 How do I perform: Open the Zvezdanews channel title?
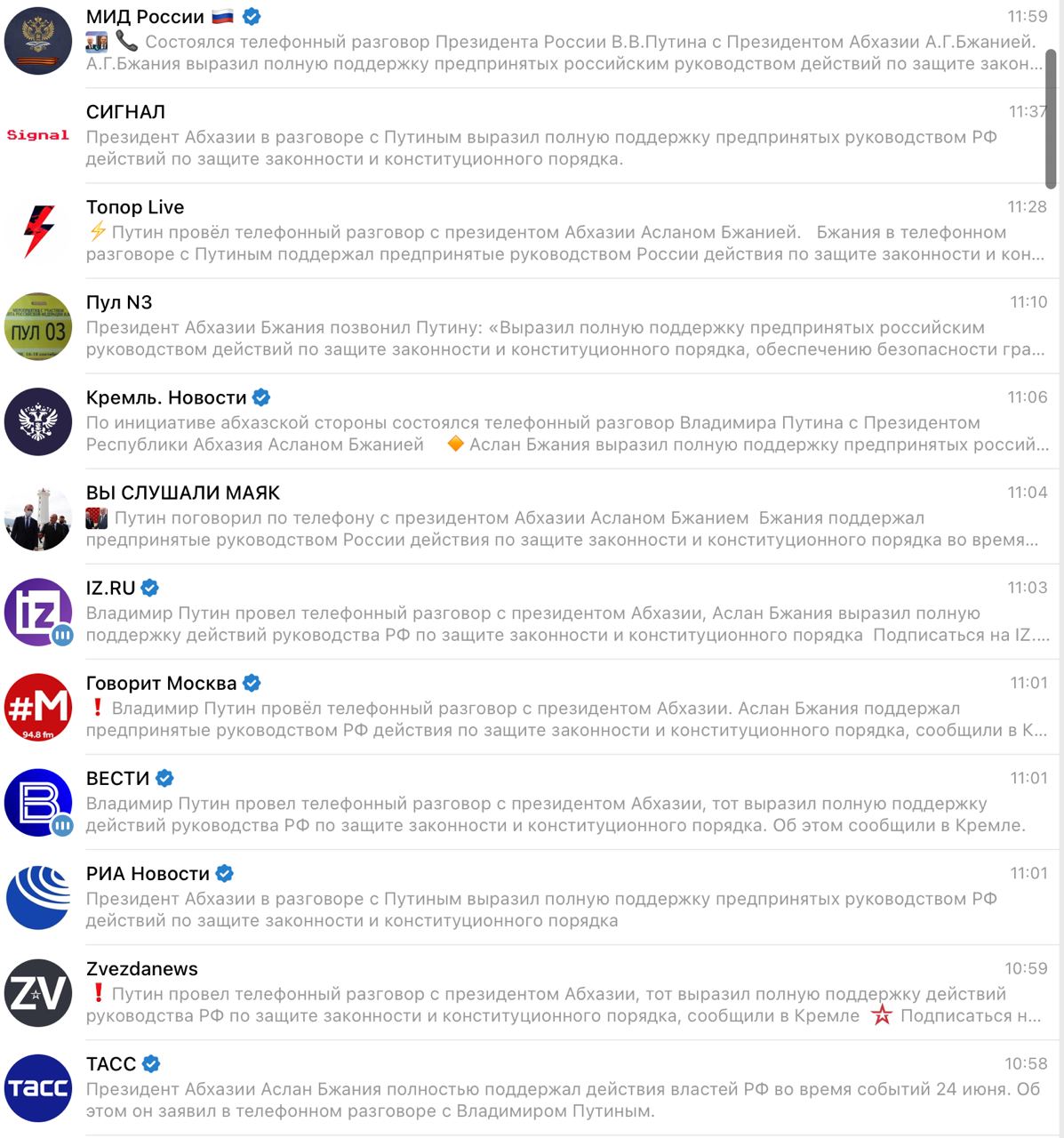tap(142, 968)
